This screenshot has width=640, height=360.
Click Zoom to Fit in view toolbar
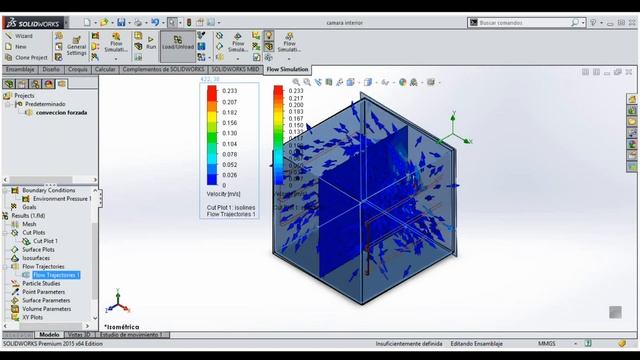coord(296,82)
